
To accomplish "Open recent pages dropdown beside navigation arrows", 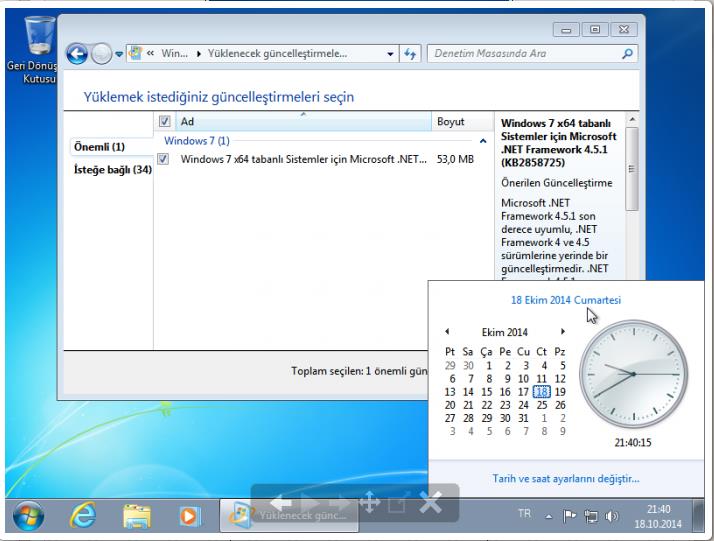I will tap(119, 54).
